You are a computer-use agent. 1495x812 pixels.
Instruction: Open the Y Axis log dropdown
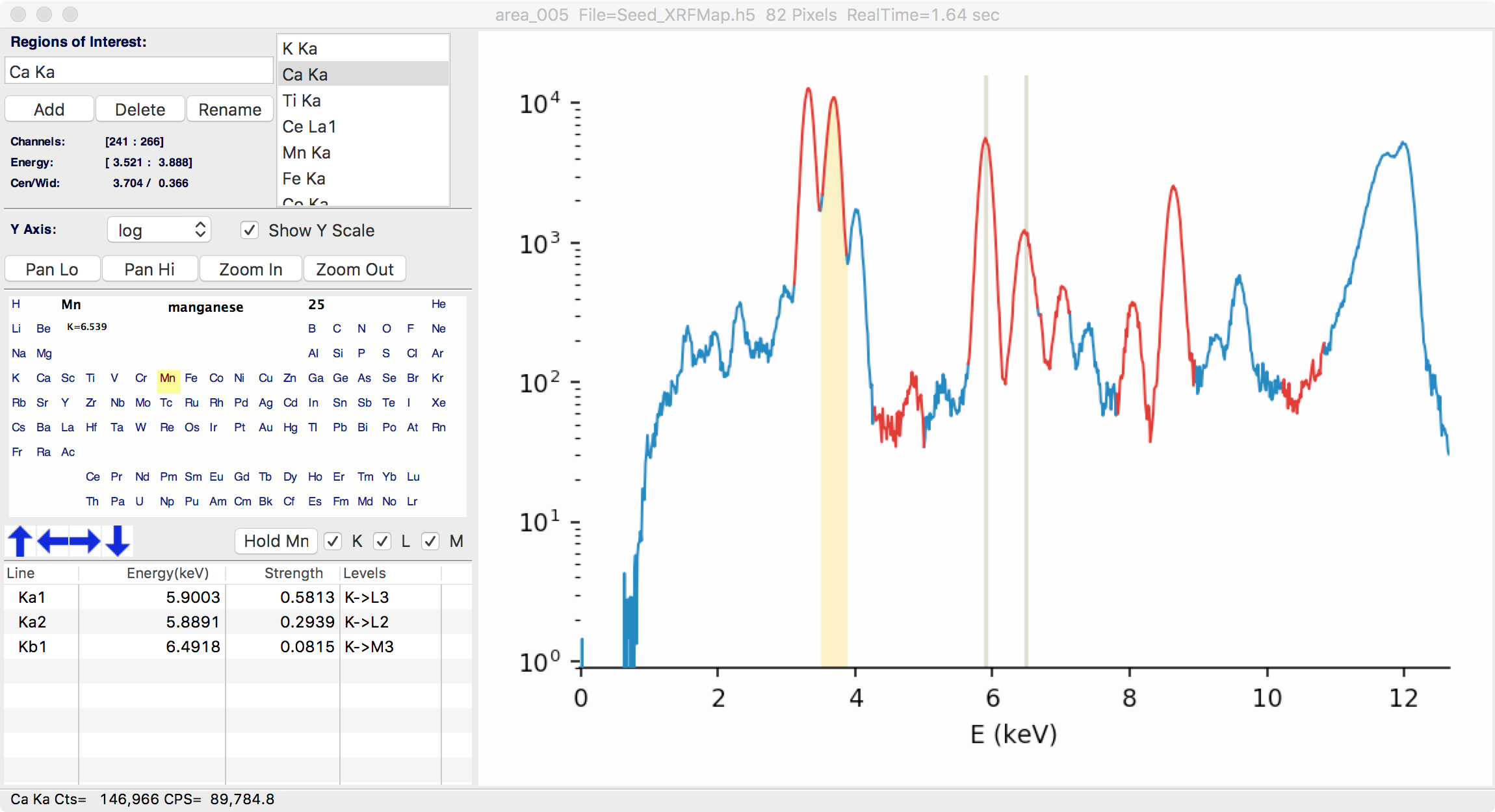click(x=159, y=230)
